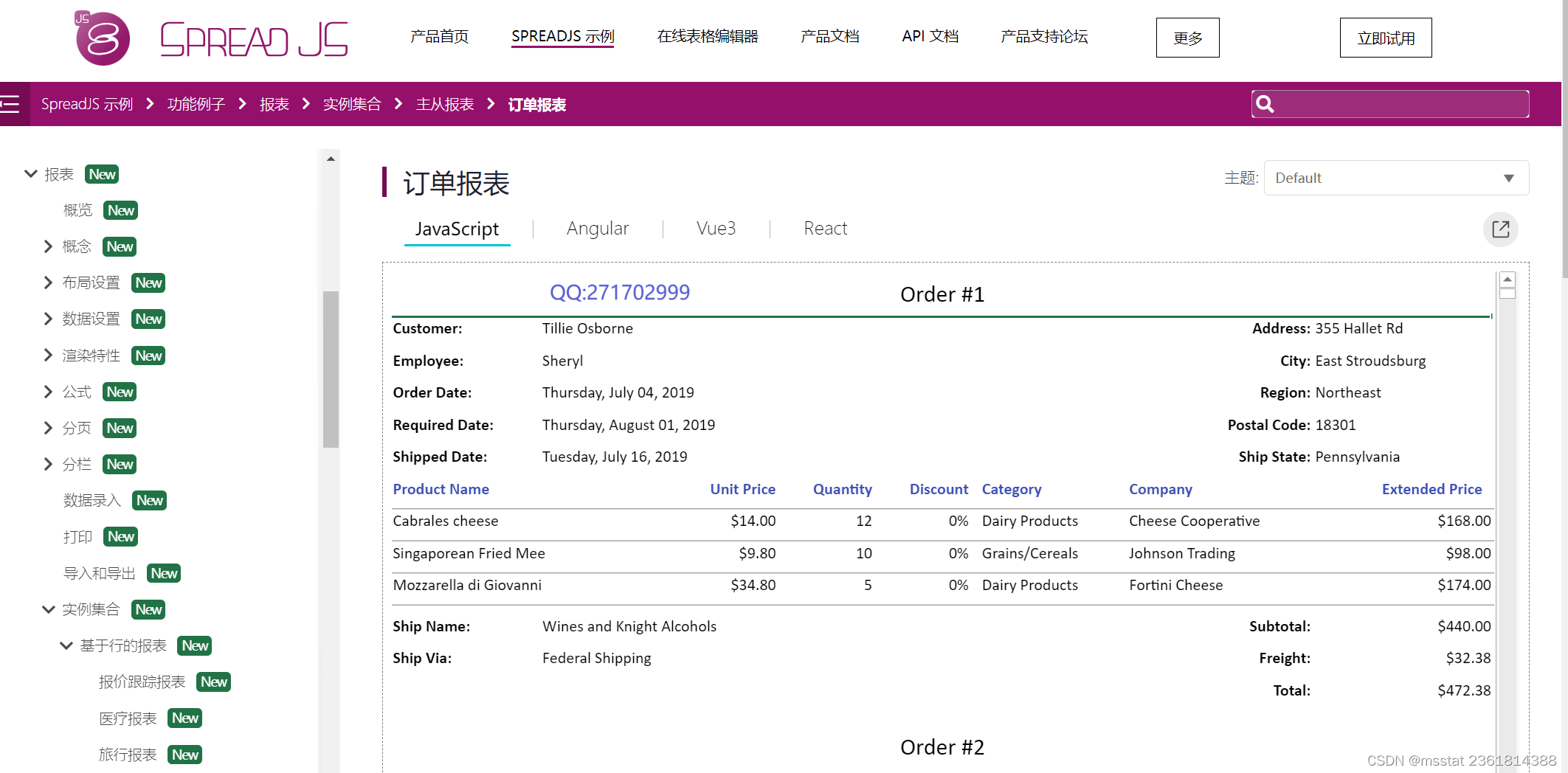Click the Johnson Trading company cell
1568x773 pixels.
(1182, 553)
